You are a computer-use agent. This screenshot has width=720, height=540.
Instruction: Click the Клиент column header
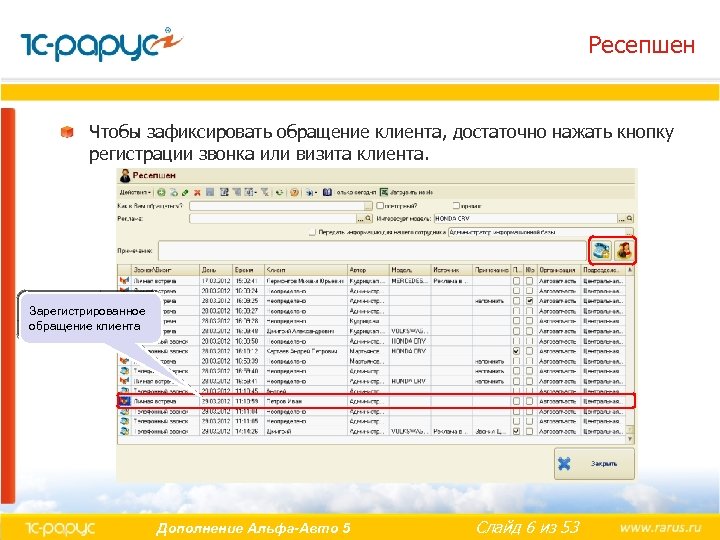(x=305, y=270)
